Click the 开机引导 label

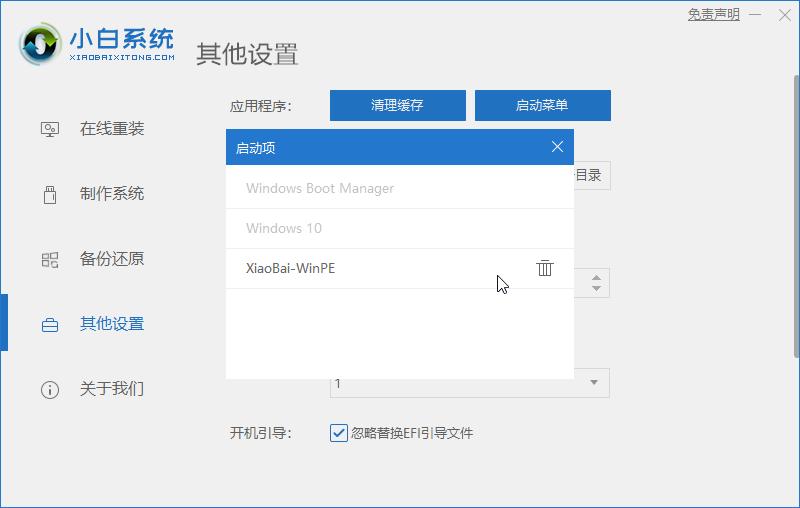[261, 433]
